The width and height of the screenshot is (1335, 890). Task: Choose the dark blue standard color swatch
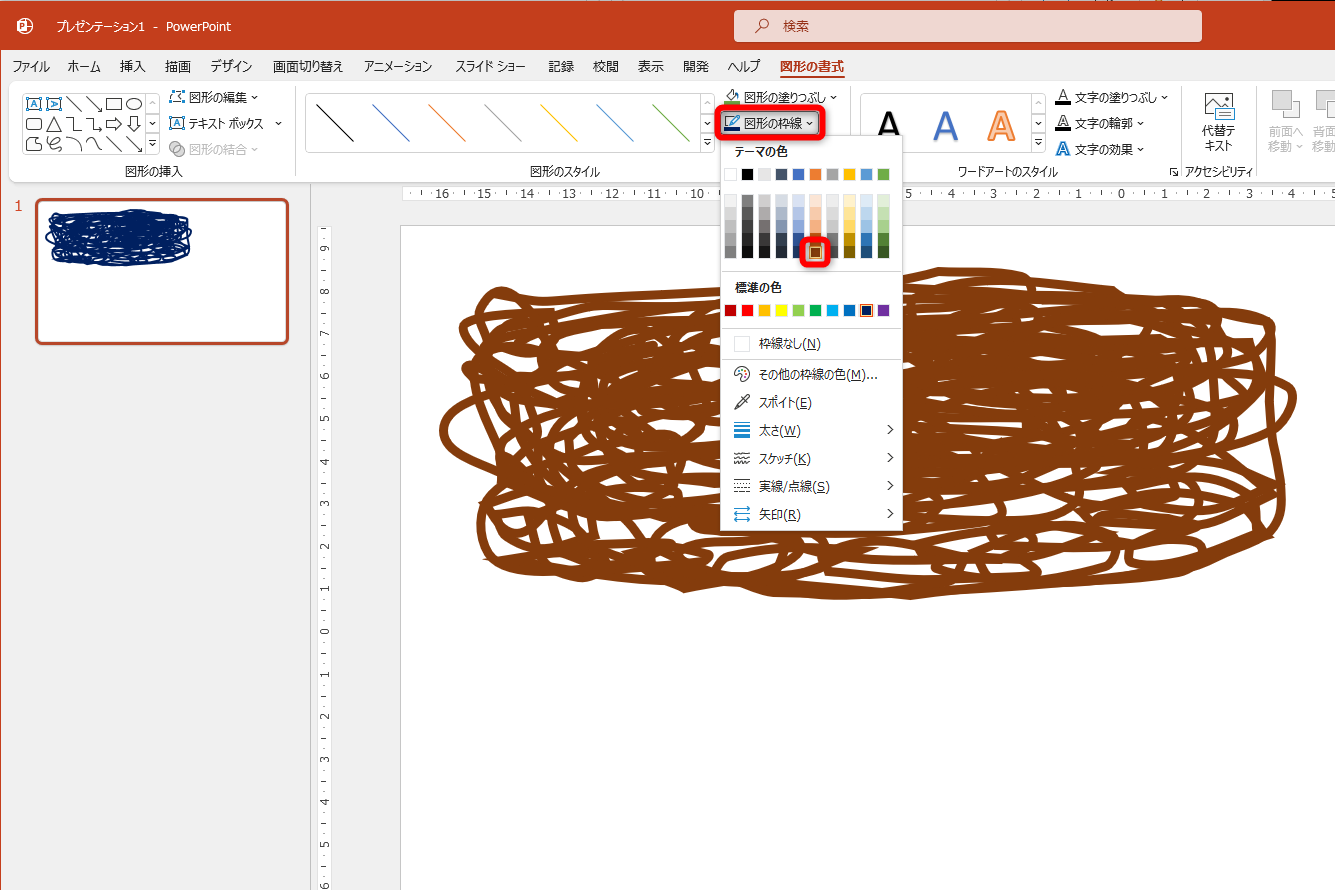coord(866,310)
